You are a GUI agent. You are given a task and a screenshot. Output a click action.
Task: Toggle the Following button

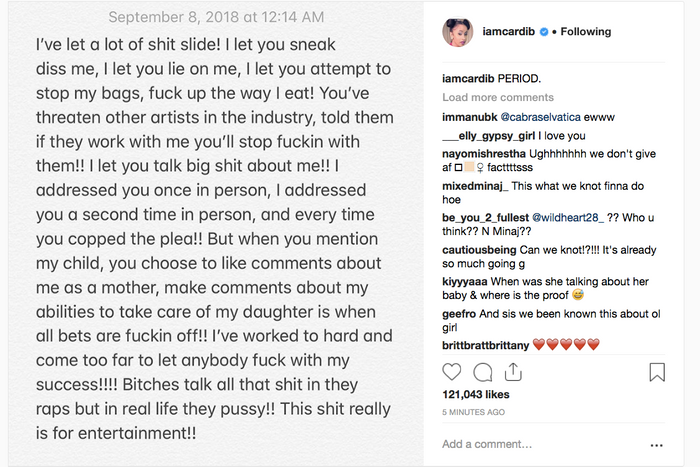[x=585, y=32]
